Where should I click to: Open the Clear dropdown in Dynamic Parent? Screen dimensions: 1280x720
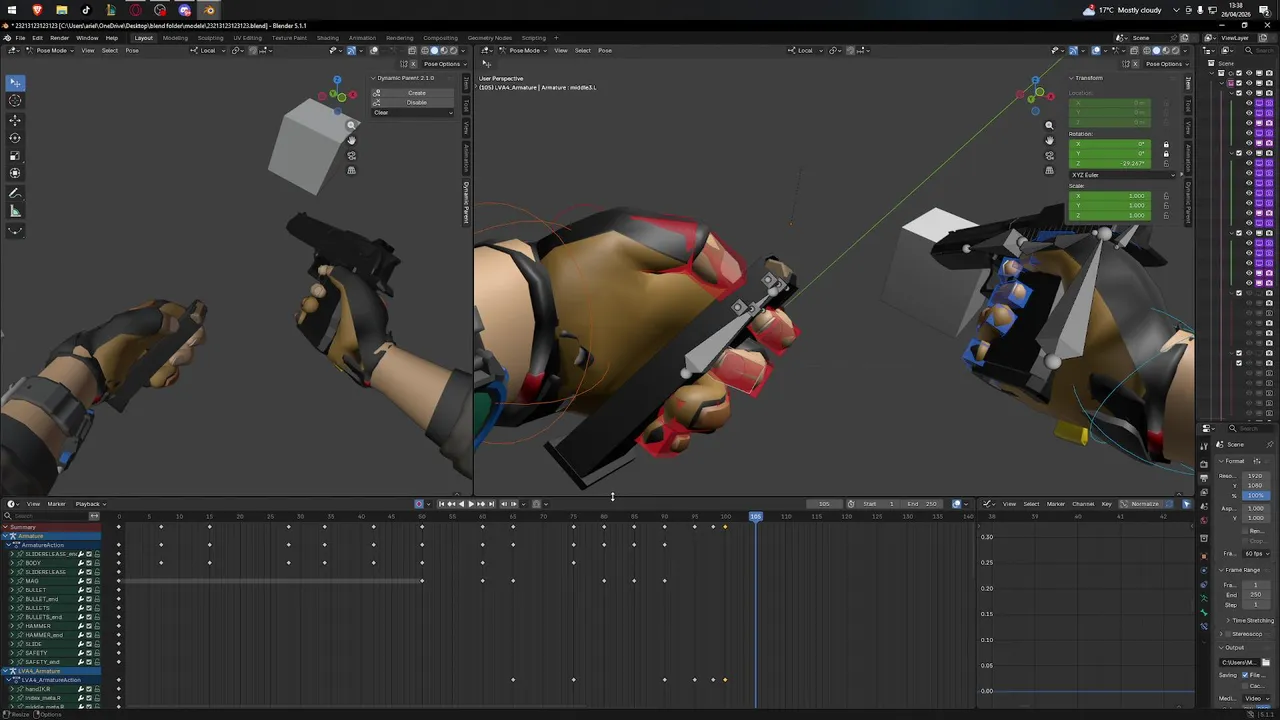[x=413, y=112]
